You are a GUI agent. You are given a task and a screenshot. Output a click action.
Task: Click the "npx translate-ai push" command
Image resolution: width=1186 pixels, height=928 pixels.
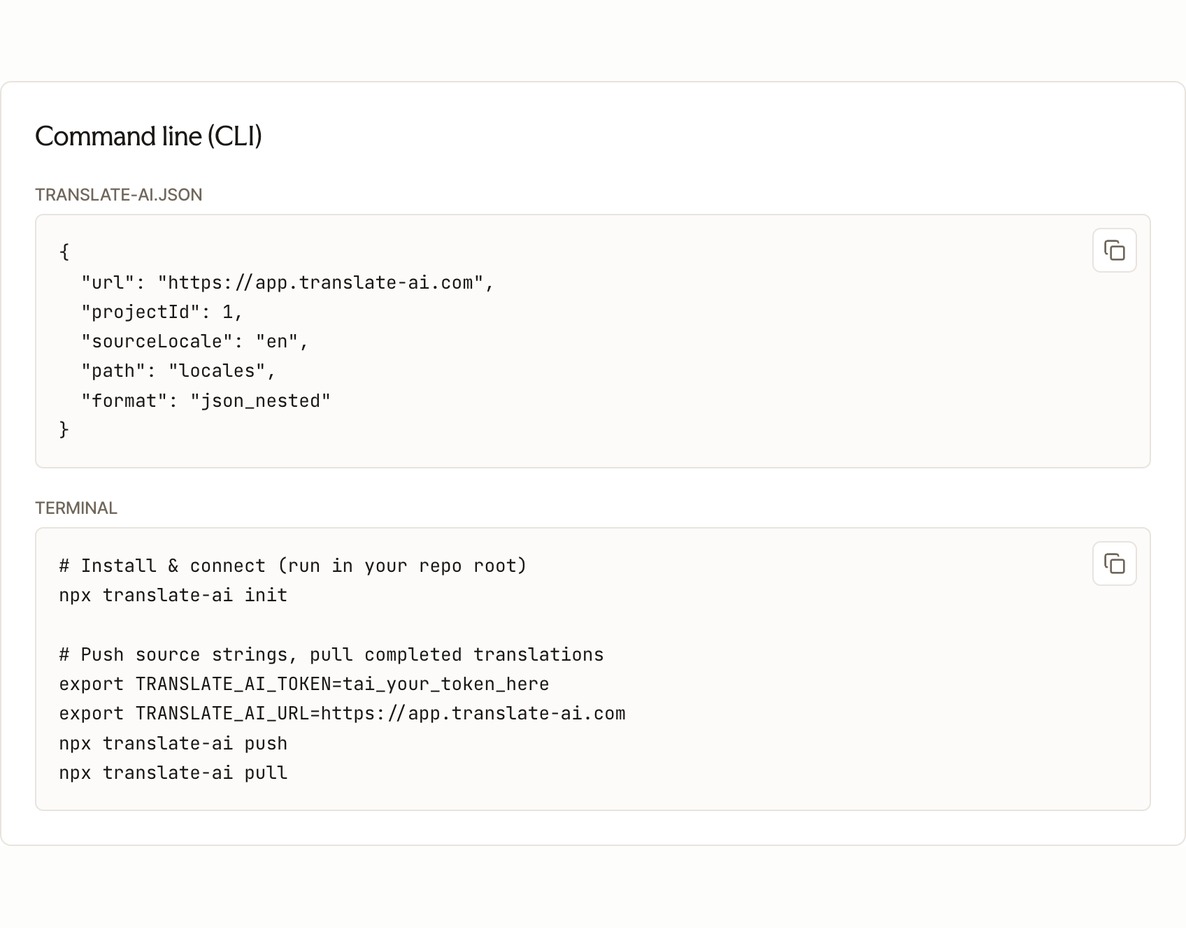pyautogui.click(x=173, y=743)
